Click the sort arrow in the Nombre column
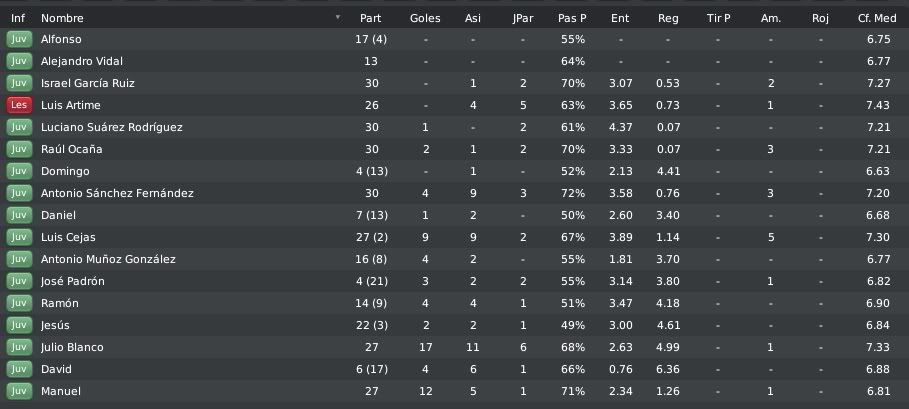909x409 pixels. tap(338, 17)
